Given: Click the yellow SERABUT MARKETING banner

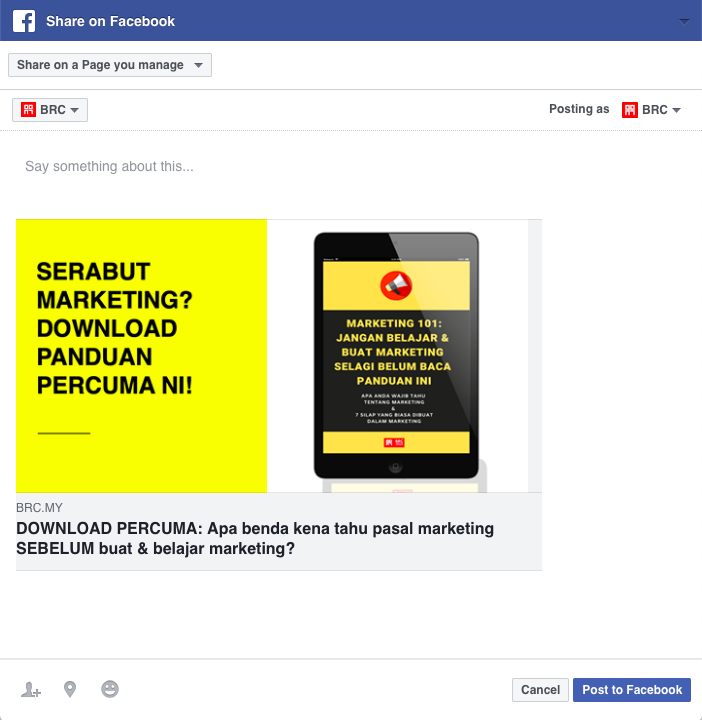Looking at the screenshot, I should [141, 356].
